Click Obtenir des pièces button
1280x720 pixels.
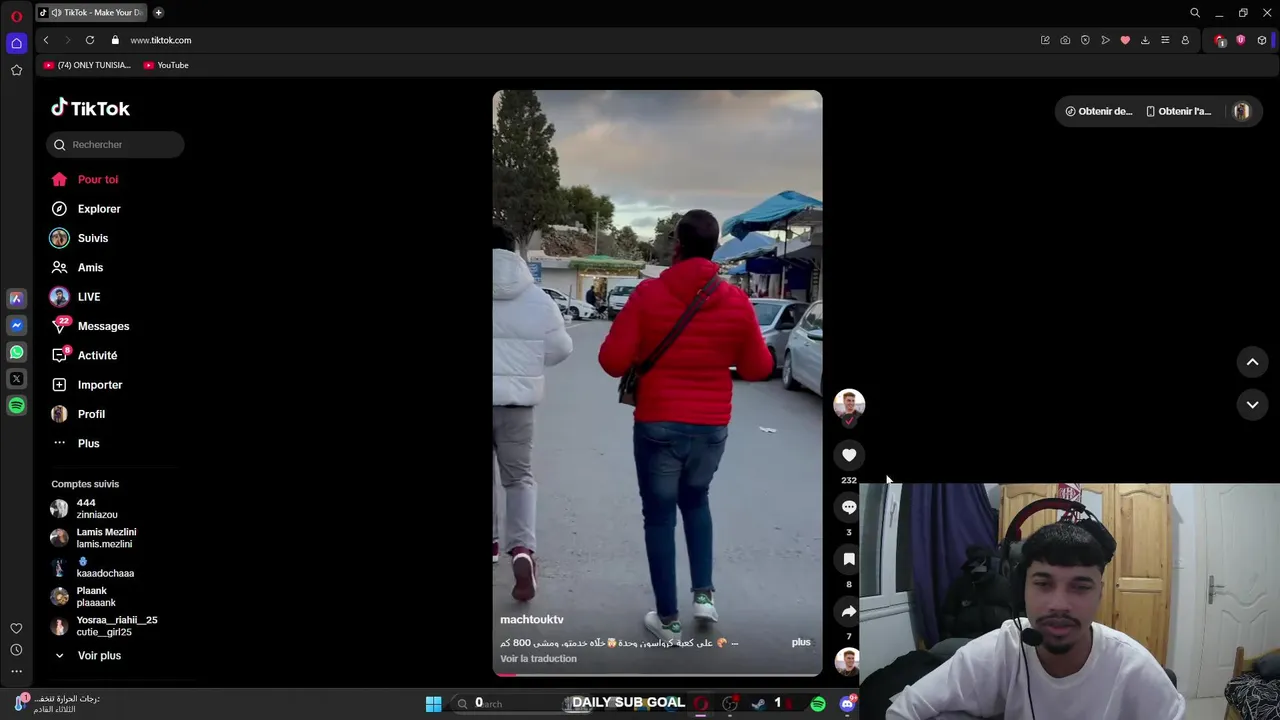point(1099,111)
